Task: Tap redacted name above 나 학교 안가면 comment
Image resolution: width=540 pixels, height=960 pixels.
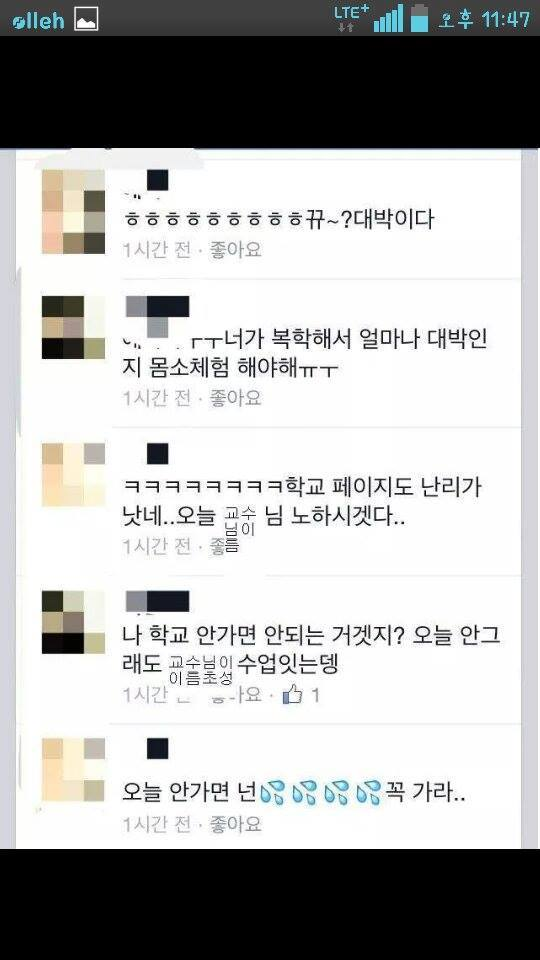Action: click(157, 602)
